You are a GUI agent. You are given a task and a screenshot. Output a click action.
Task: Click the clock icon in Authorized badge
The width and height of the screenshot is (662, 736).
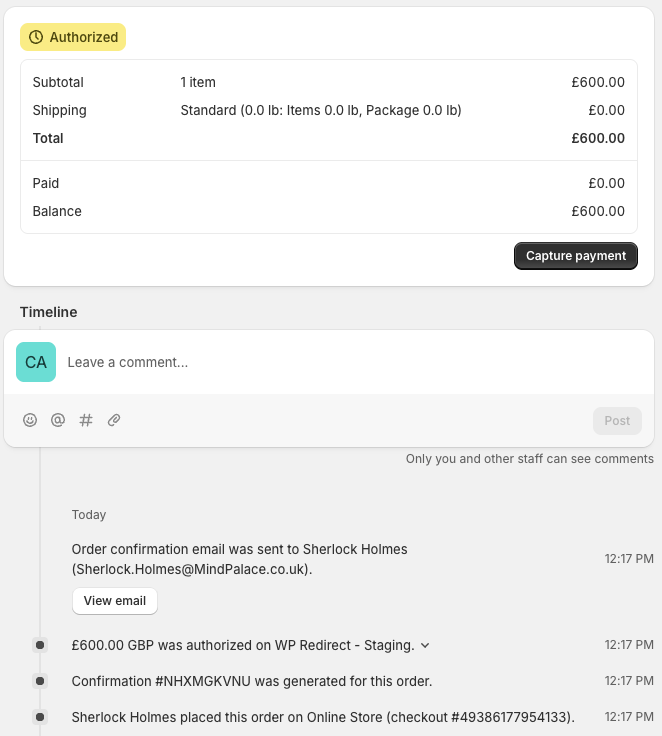tap(36, 37)
